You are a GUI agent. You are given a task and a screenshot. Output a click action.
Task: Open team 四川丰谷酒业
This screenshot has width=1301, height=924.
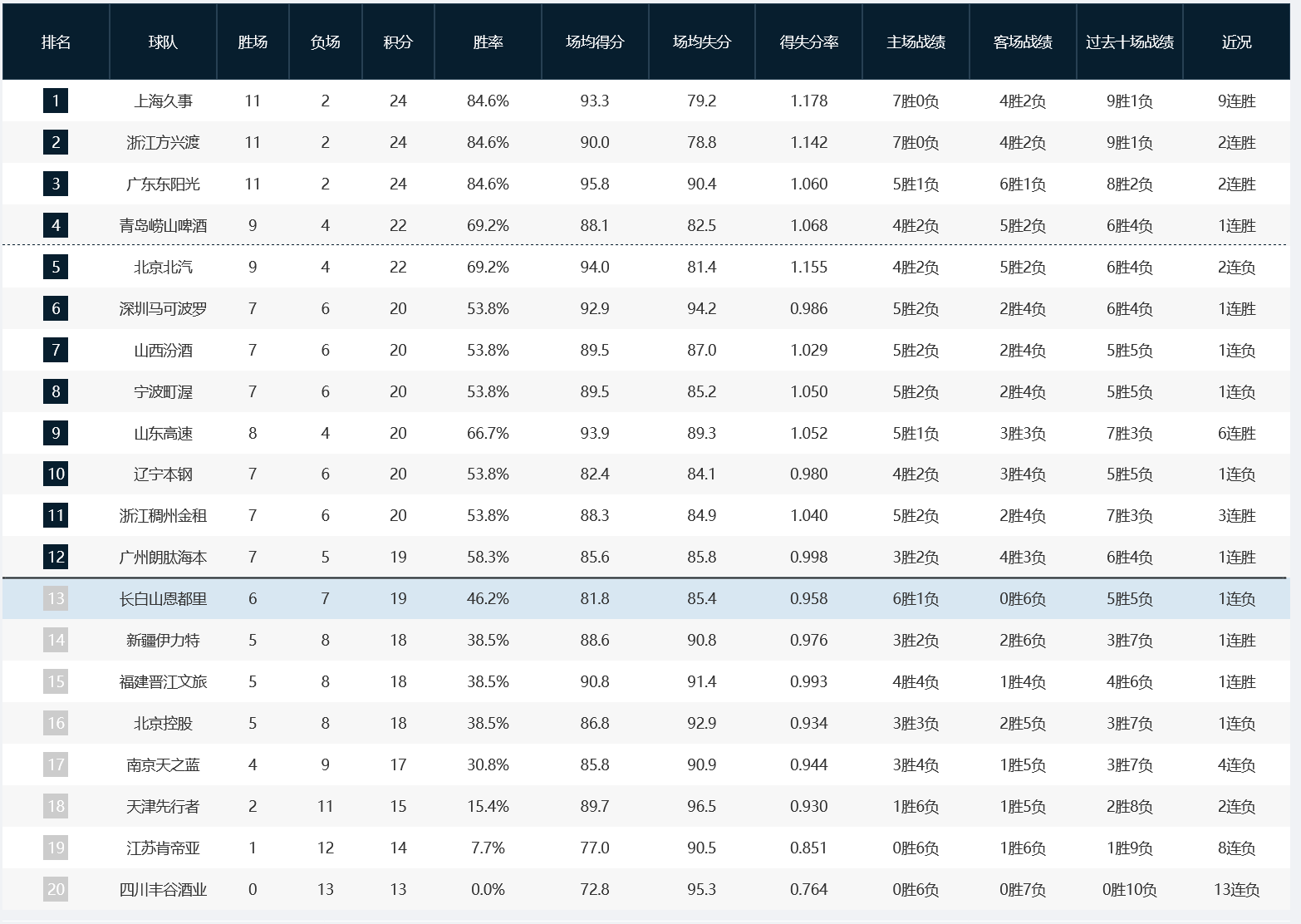point(163,889)
